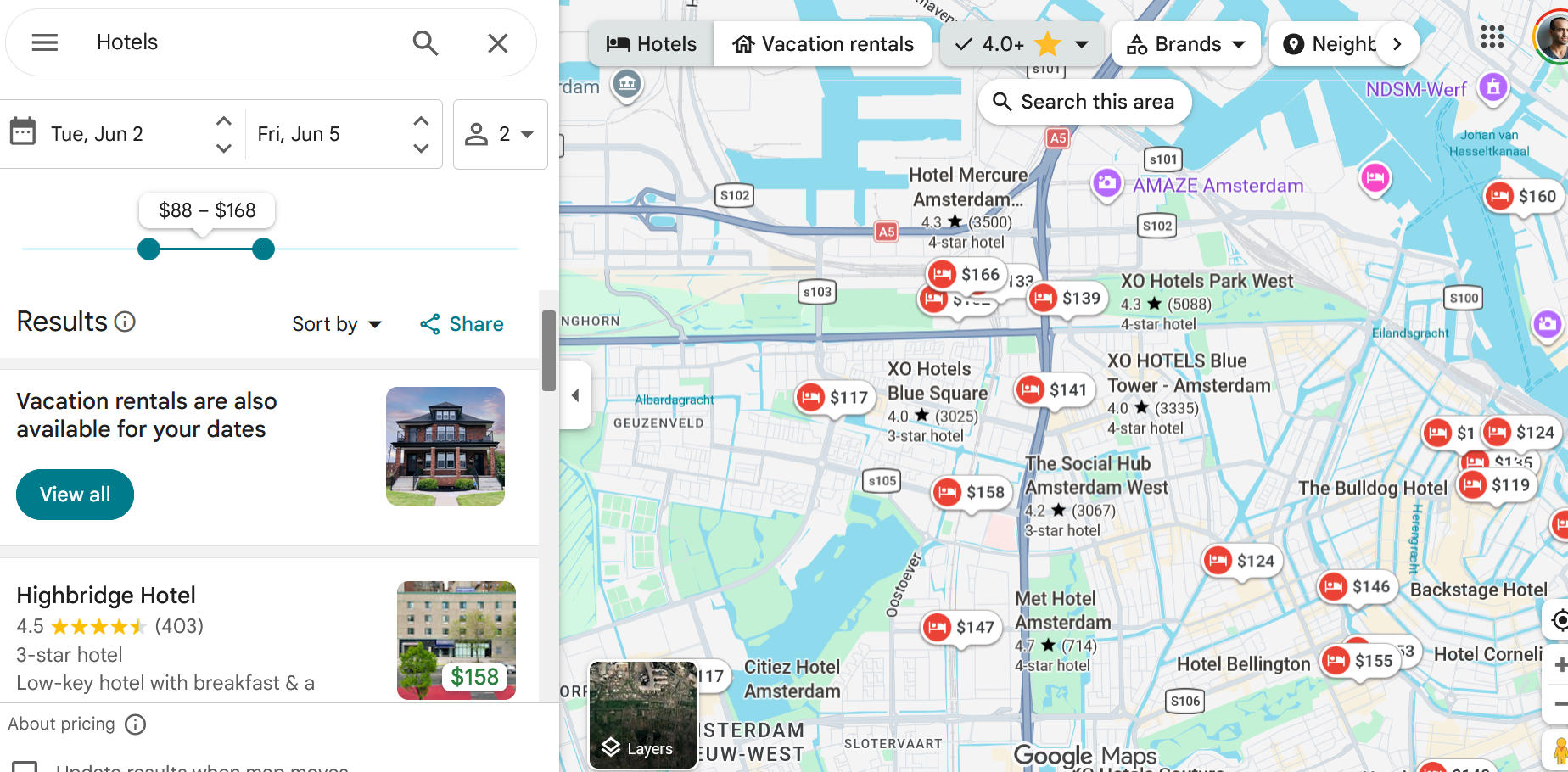Open XO Hotels Park West map label
1568x772 pixels.
click(x=1207, y=281)
